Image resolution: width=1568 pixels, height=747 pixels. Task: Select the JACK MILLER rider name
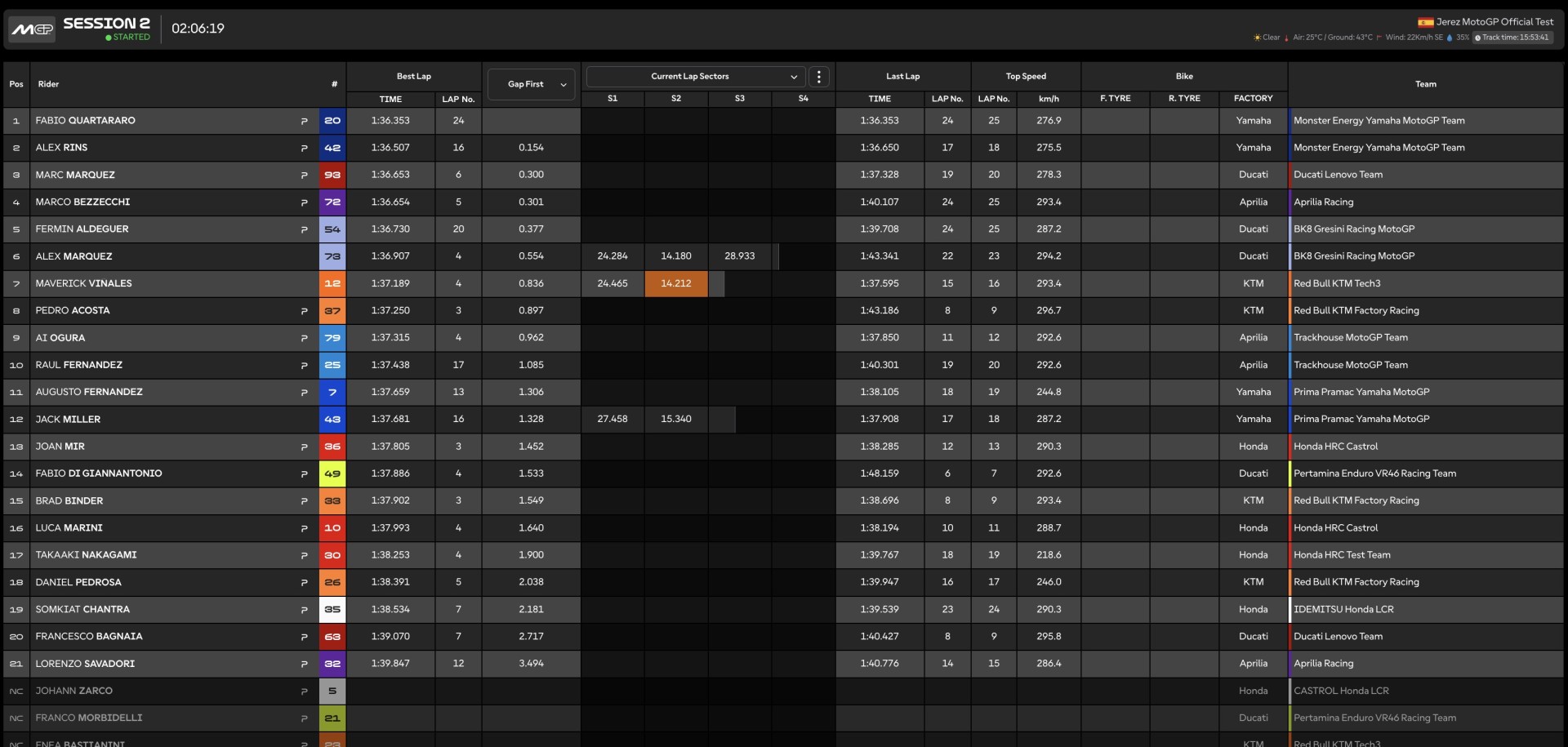coord(68,420)
